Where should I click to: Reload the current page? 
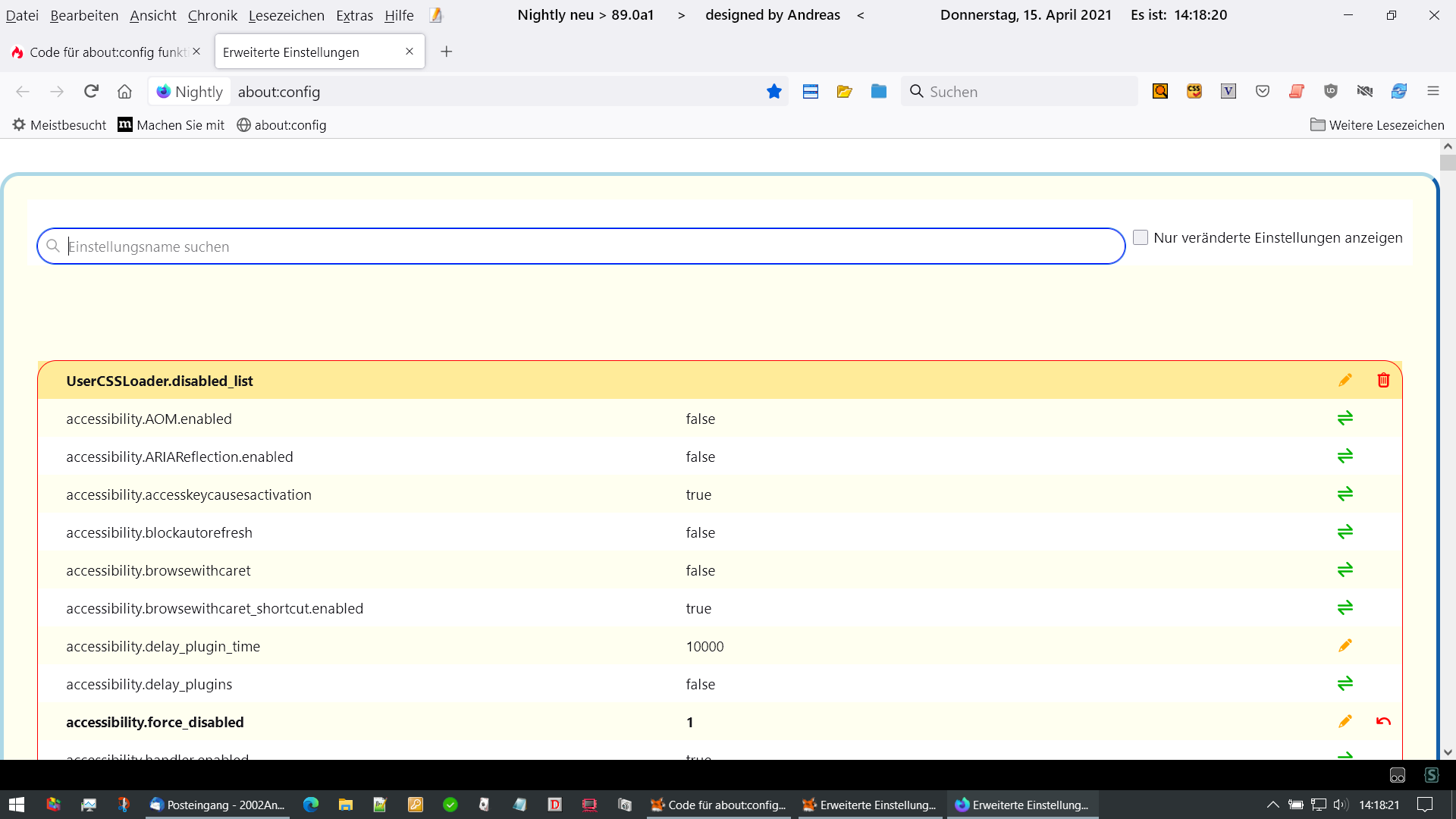point(91,92)
